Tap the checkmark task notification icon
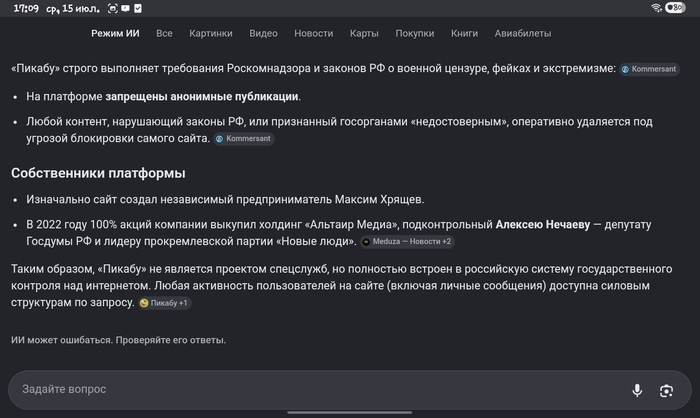This screenshot has height=418, width=700. click(138, 8)
